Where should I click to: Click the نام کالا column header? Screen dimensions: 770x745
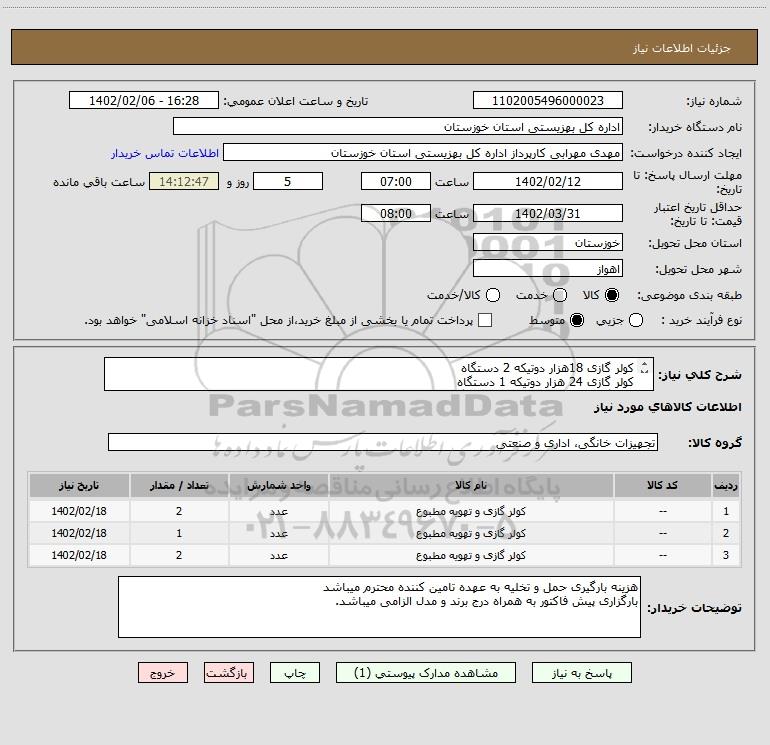(471, 486)
